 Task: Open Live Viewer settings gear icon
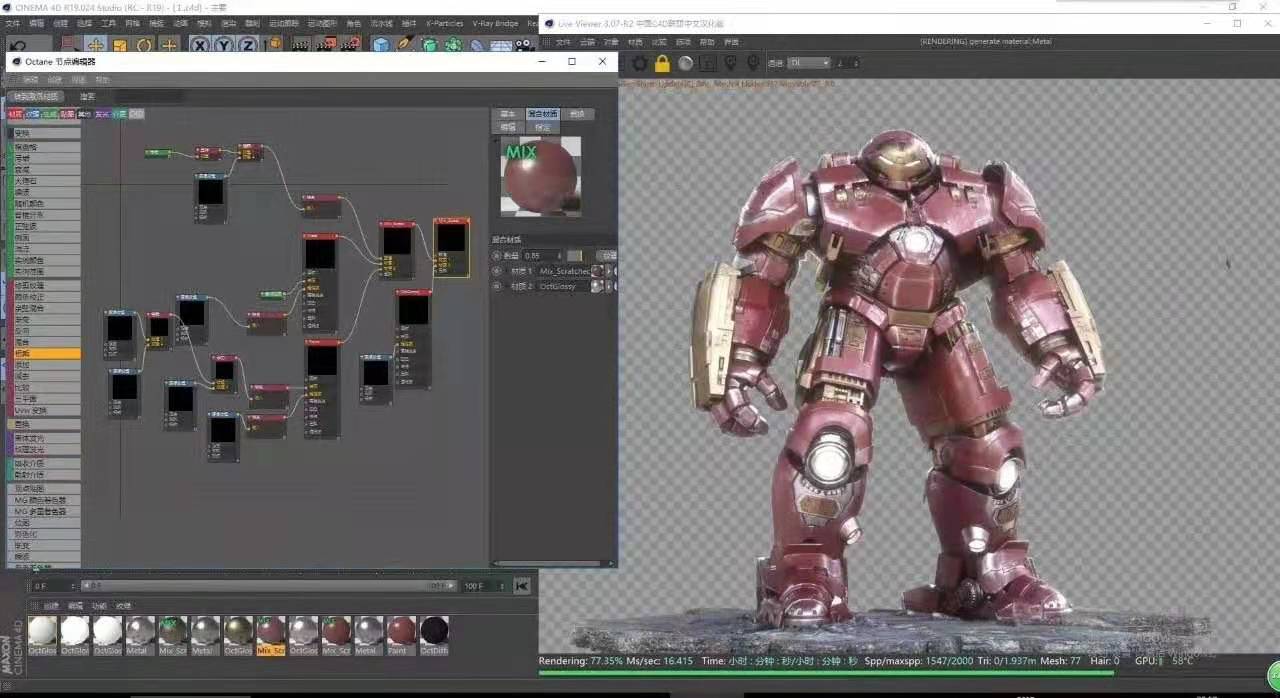coord(640,63)
